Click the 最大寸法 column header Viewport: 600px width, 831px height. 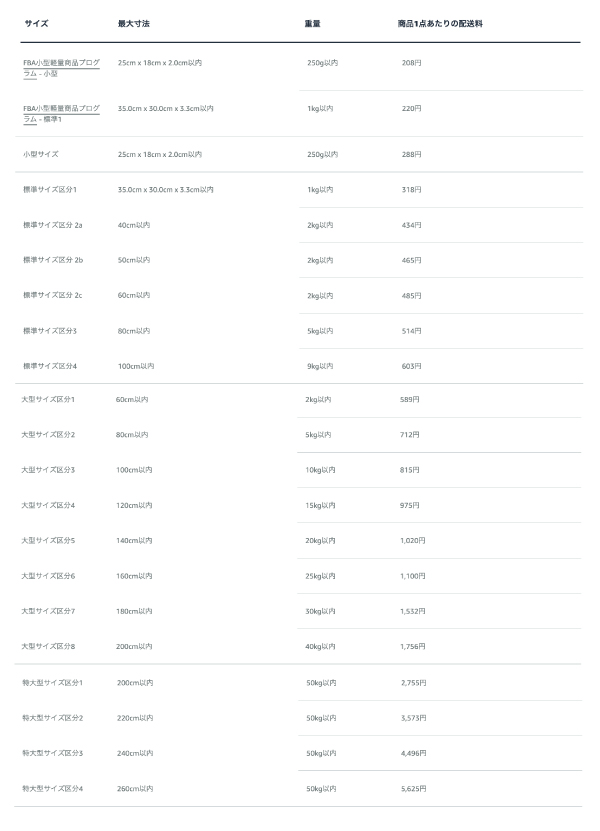point(134,23)
